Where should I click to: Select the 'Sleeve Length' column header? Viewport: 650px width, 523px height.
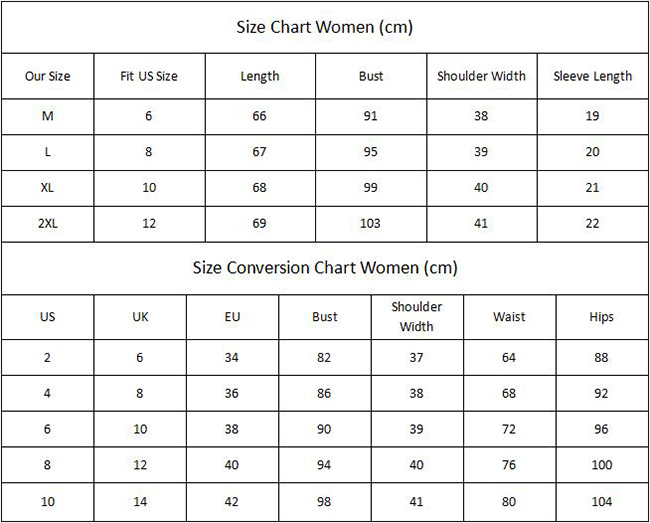[x=593, y=77]
